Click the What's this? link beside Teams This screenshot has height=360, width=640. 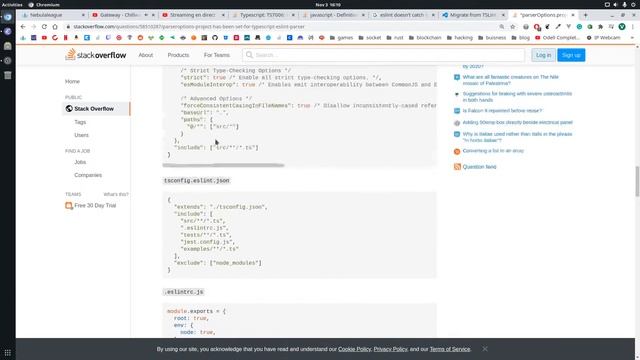pyautogui.click(x=116, y=194)
